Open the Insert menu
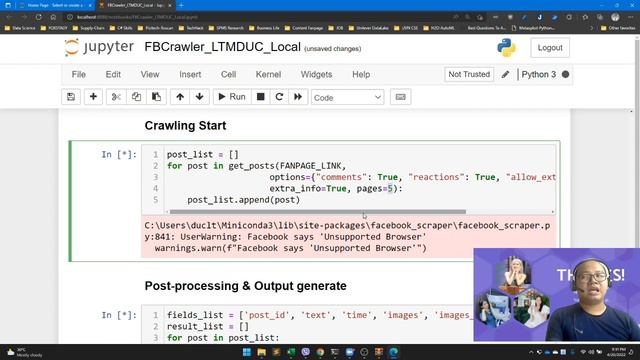 (x=190, y=74)
